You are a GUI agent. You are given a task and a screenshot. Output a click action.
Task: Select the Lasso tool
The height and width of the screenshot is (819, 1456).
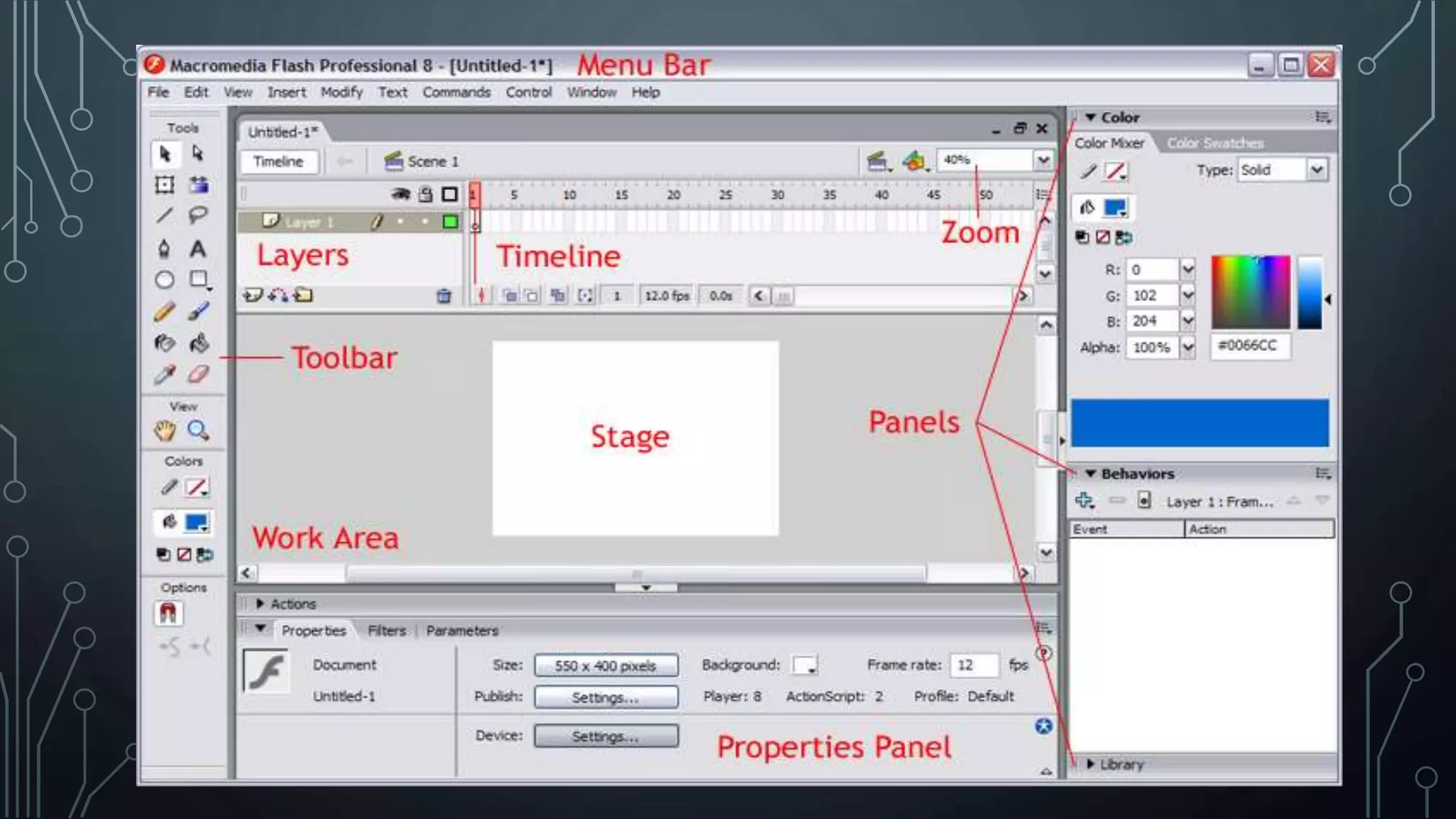(x=198, y=215)
